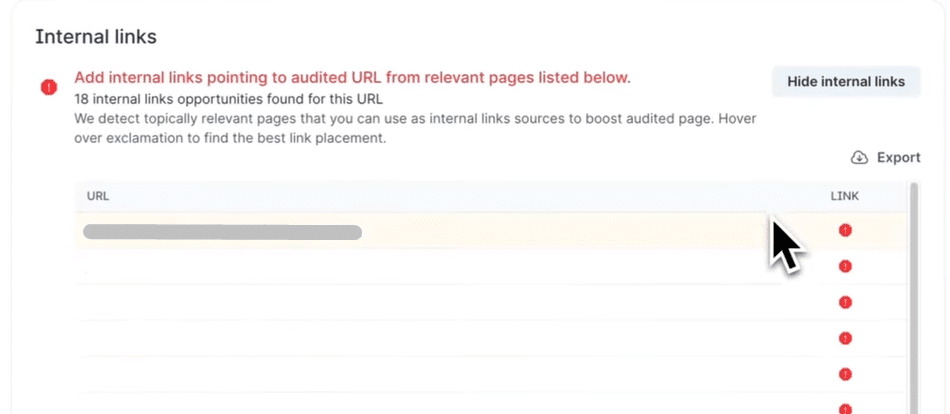This screenshot has width=950, height=414.
Task: Click the second row's red exclamation icon
Action: (845, 267)
